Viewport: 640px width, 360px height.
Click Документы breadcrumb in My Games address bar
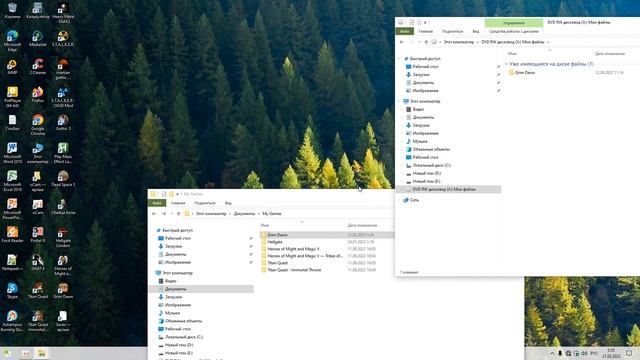click(244, 213)
